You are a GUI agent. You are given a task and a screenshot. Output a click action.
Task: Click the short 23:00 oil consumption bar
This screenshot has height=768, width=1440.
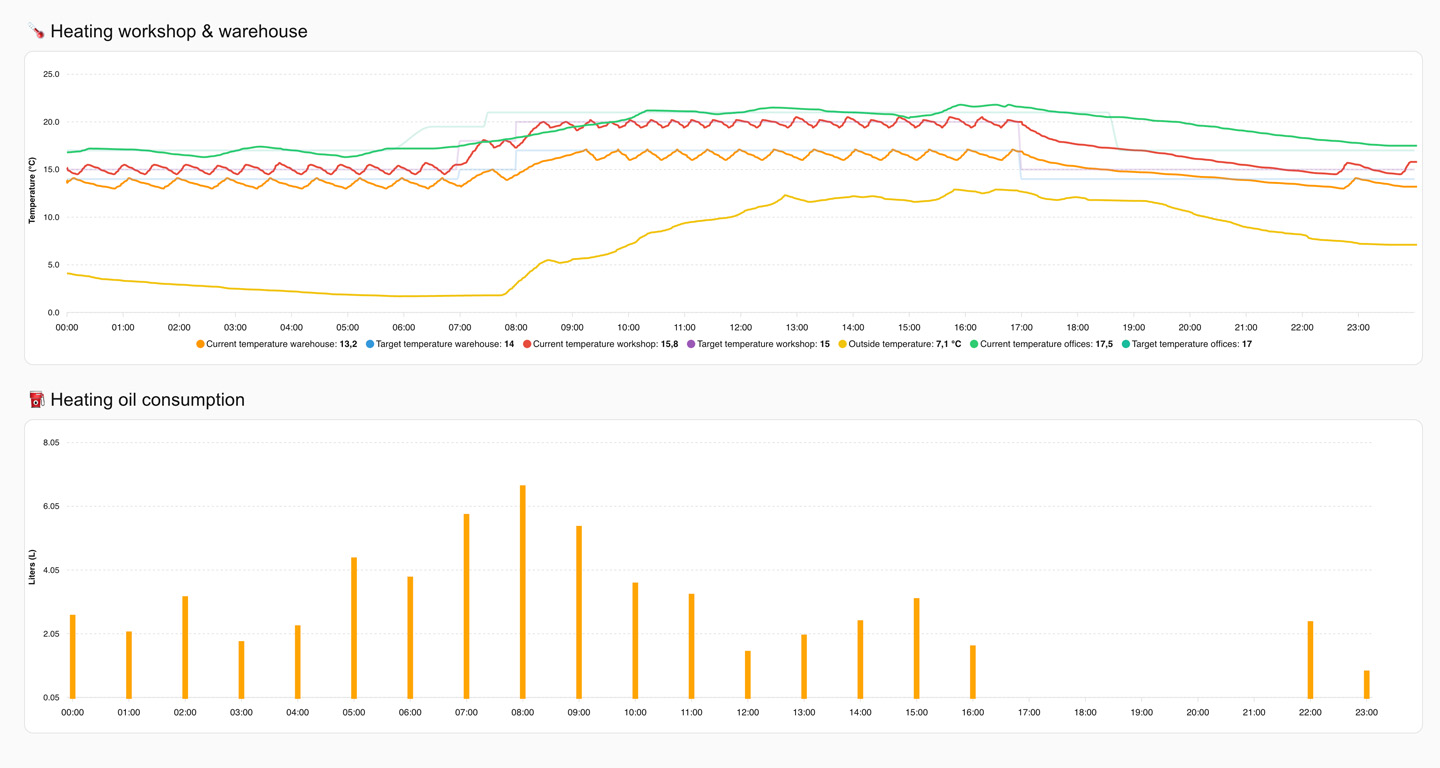(1366, 684)
